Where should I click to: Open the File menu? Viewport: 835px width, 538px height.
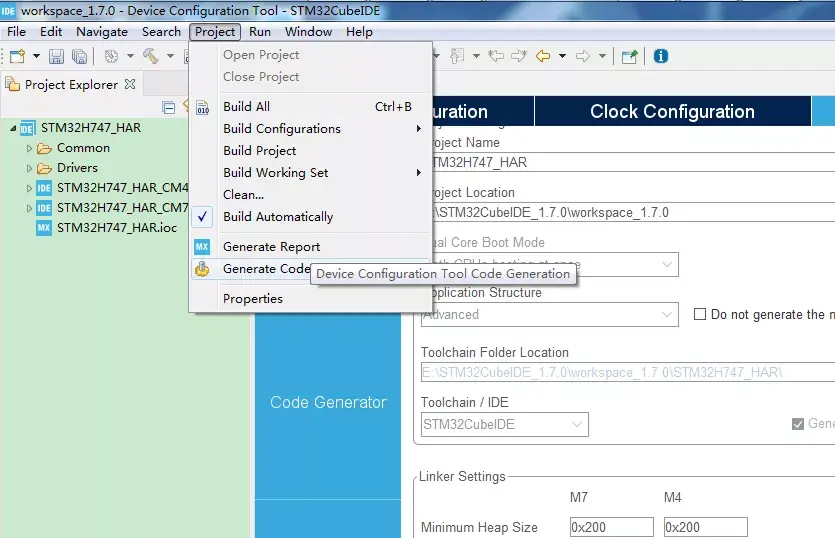[17, 32]
